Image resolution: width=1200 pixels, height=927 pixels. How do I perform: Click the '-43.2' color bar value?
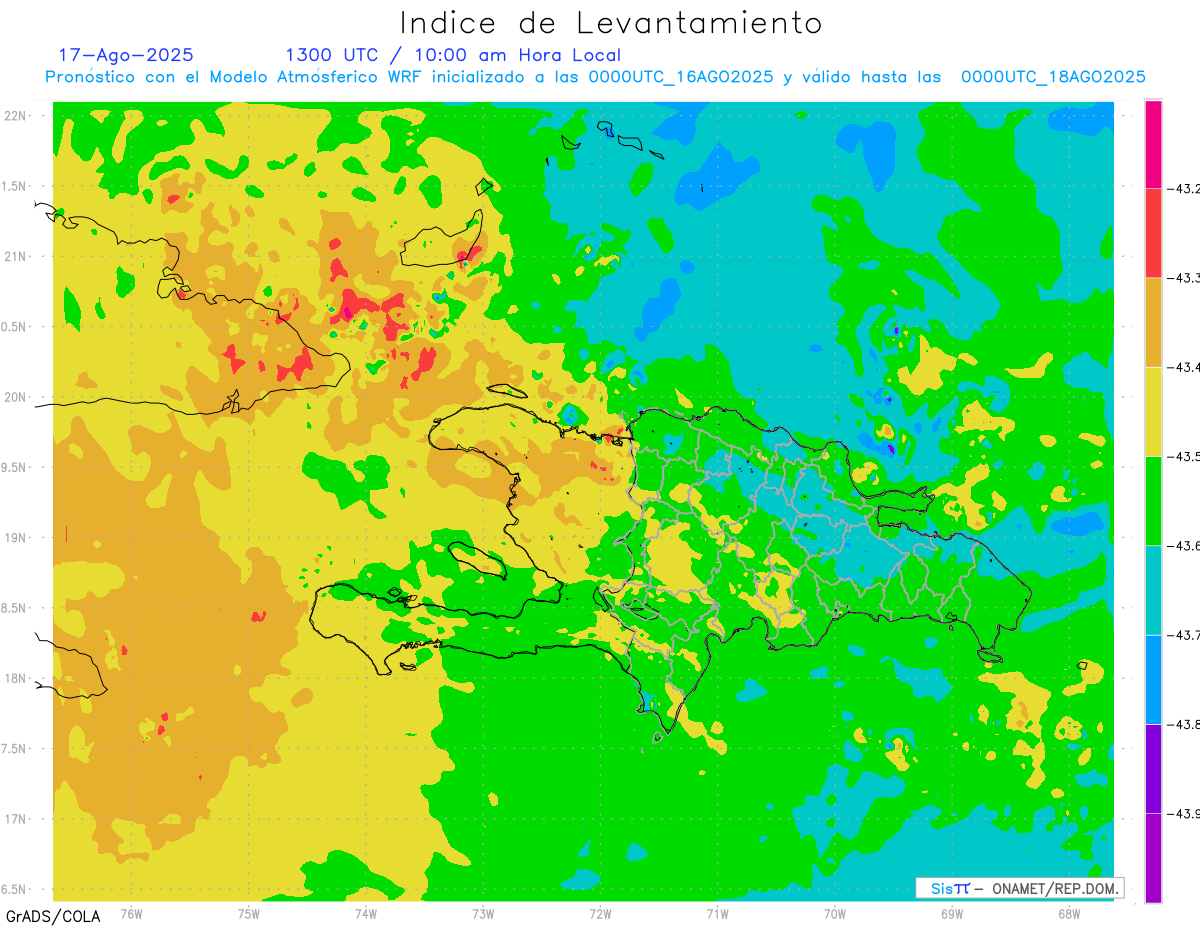(x=1185, y=188)
